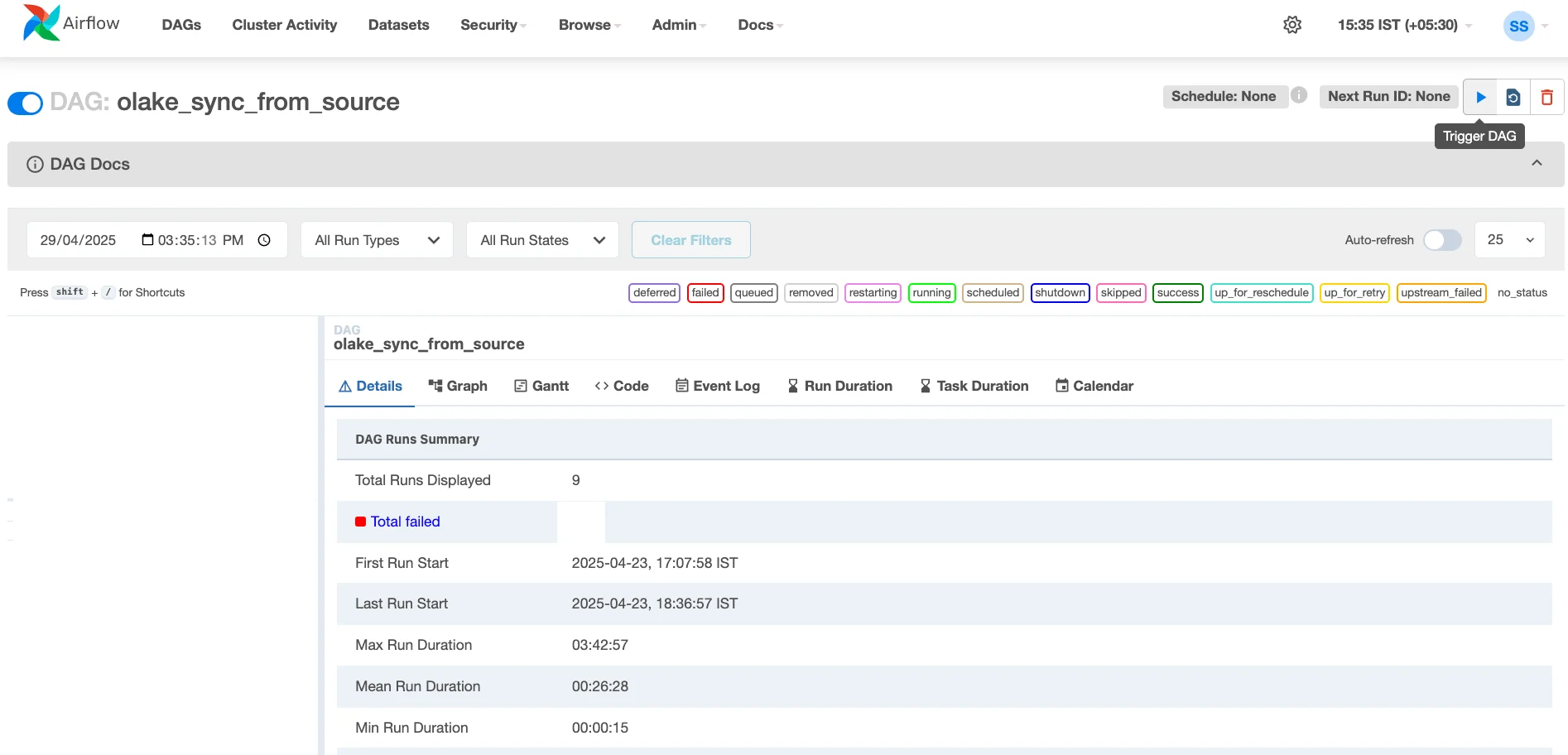Viewport: 1568px width, 755px height.
Task: Click the Clear Filters button
Action: (690, 240)
